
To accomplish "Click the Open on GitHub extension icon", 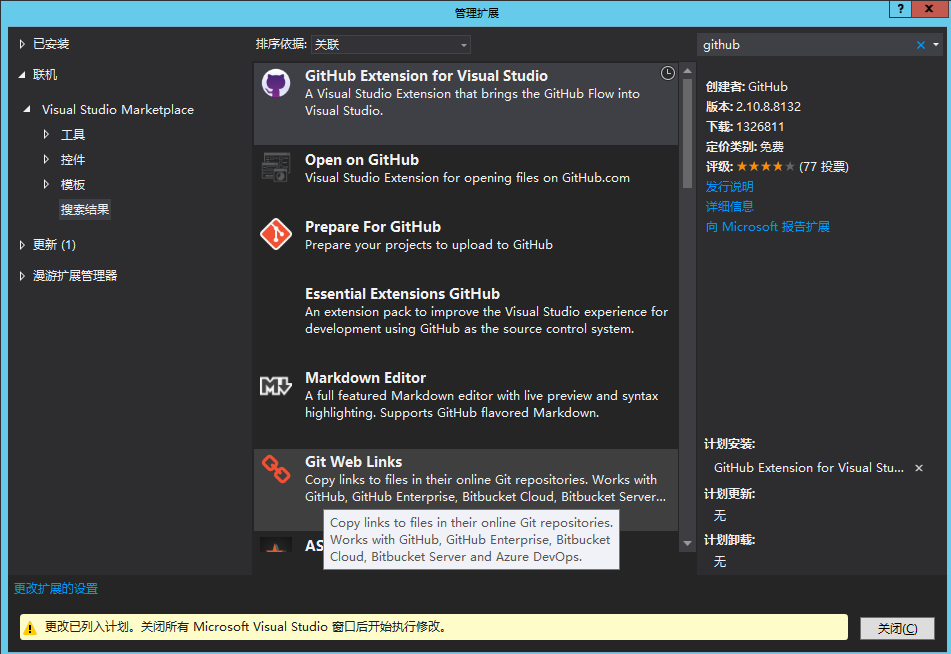I will [x=276, y=167].
